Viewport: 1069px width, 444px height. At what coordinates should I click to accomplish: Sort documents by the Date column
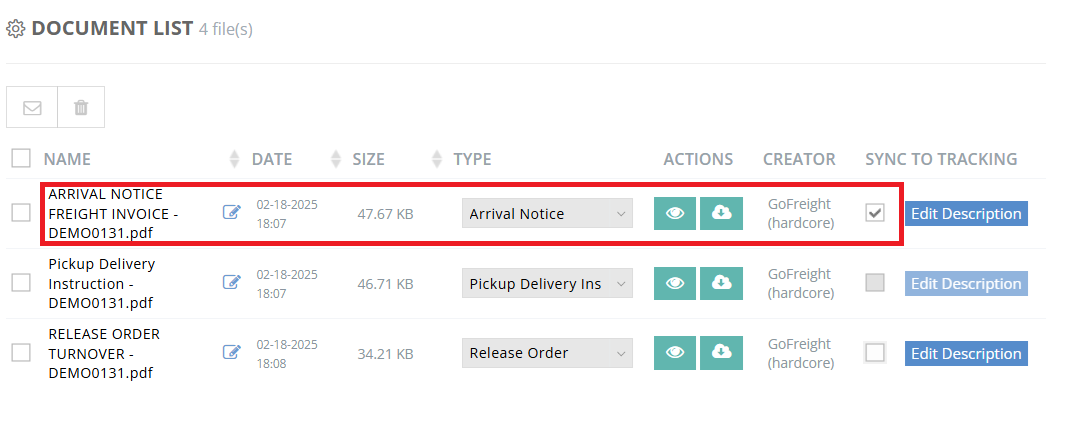(x=271, y=159)
